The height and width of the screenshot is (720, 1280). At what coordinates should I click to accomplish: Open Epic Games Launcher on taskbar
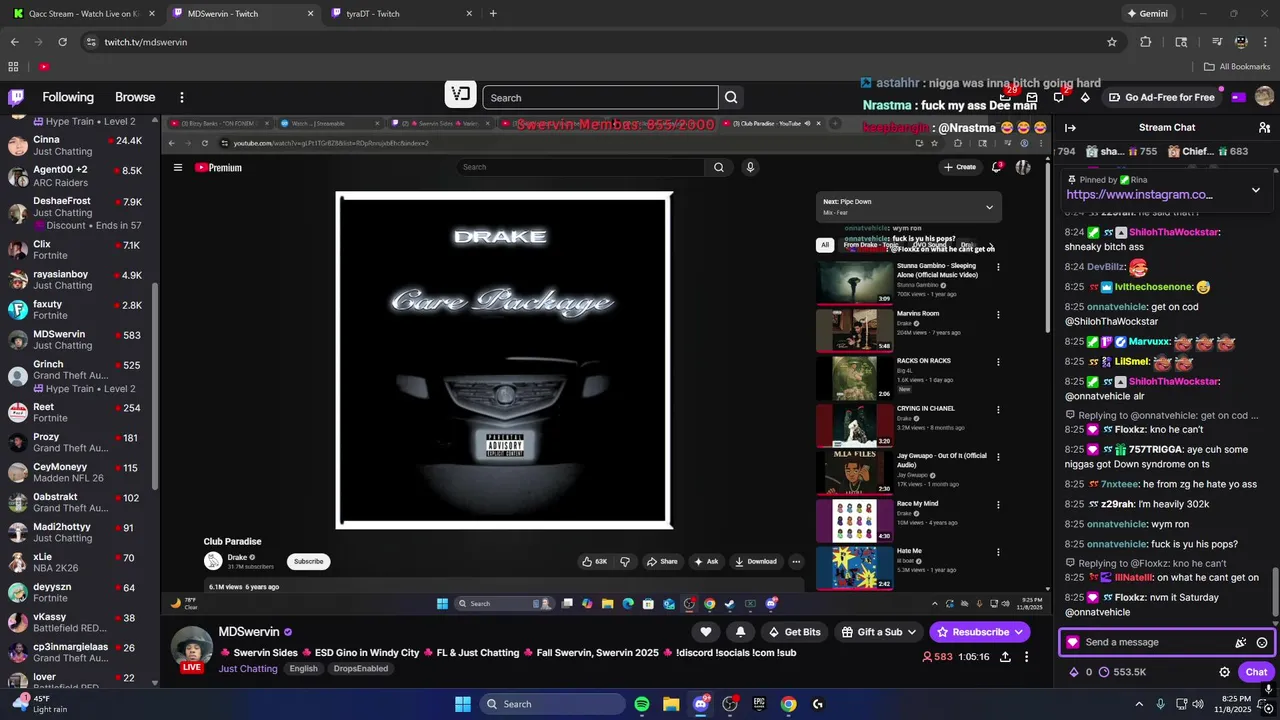point(759,704)
